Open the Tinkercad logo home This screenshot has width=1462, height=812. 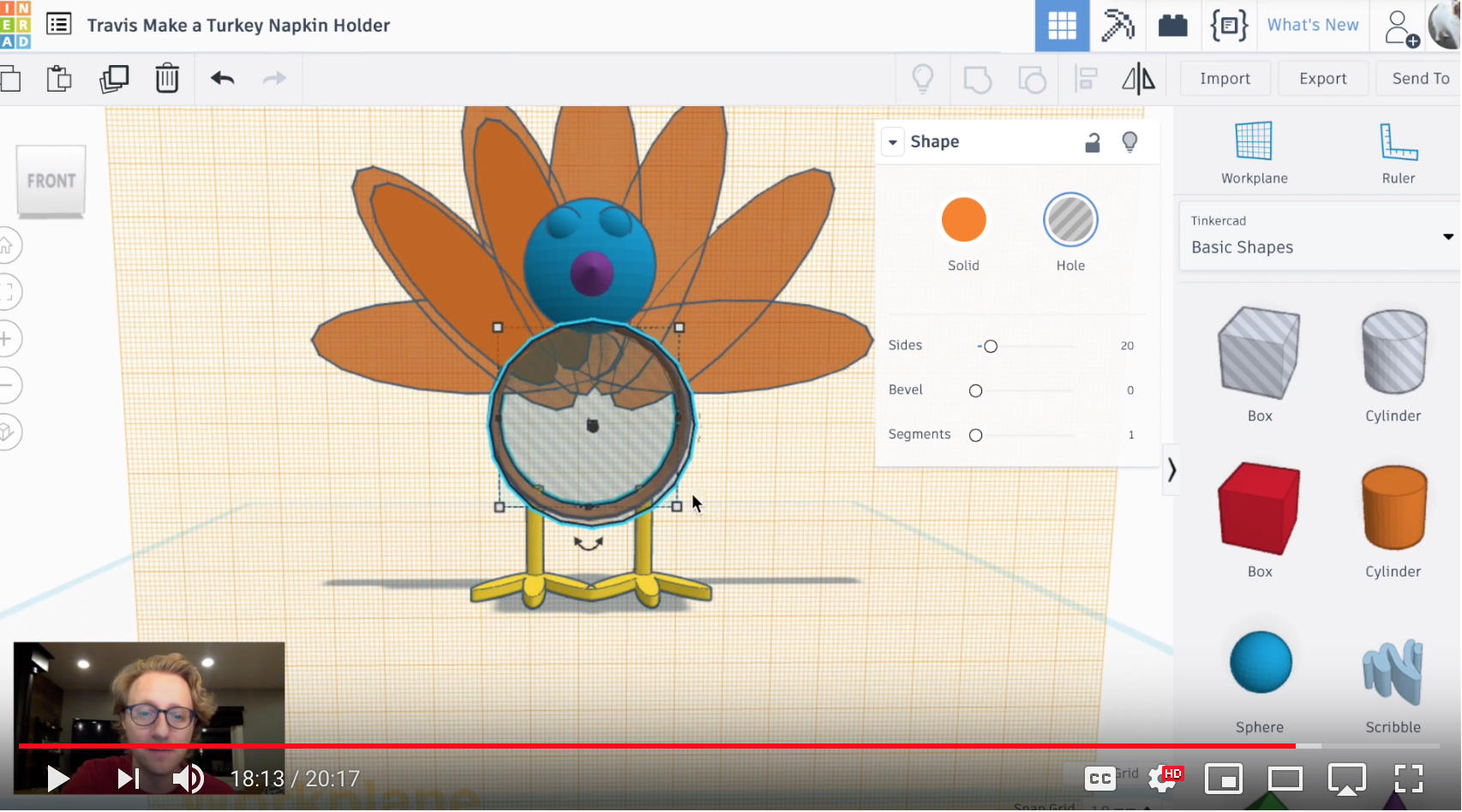(15, 24)
